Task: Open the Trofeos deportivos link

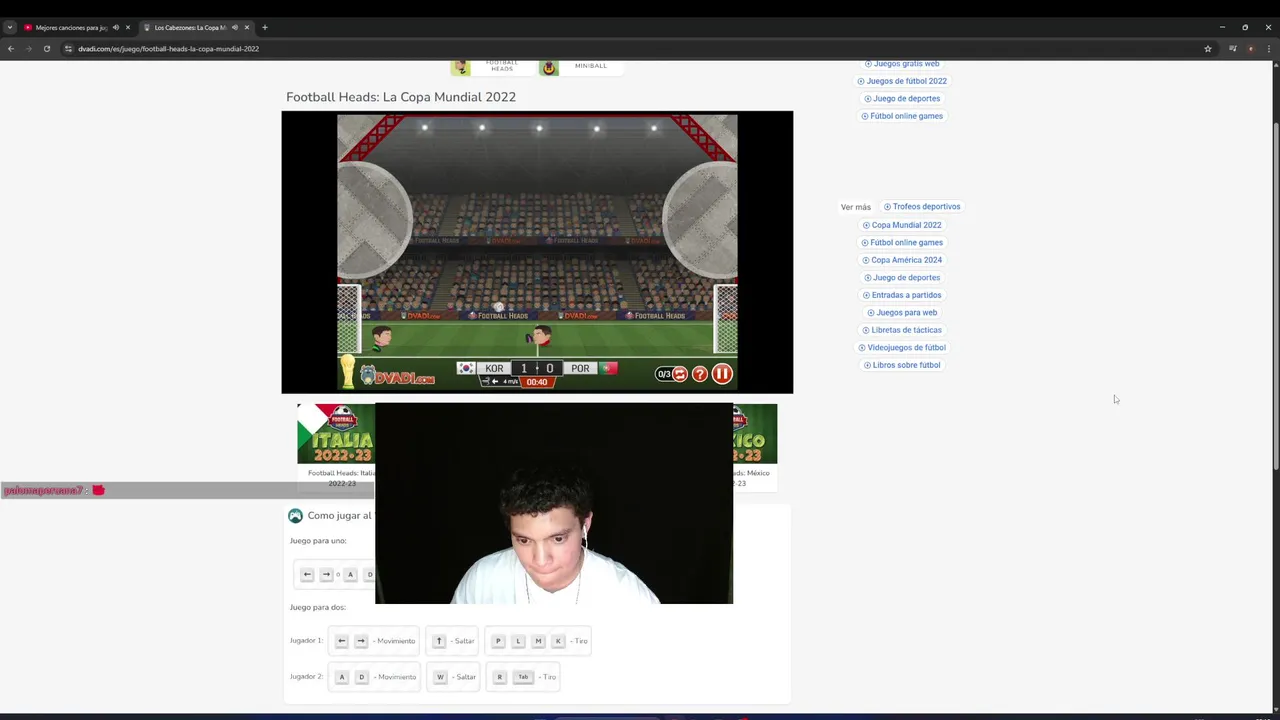Action: pyautogui.click(x=922, y=207)
